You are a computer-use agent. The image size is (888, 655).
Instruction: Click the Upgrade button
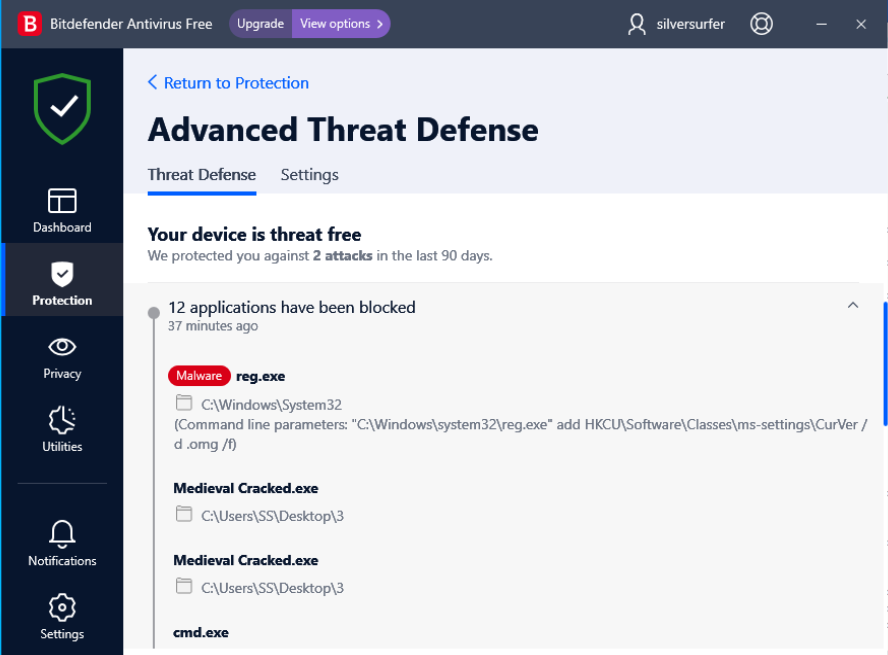(x=261, y=24)
